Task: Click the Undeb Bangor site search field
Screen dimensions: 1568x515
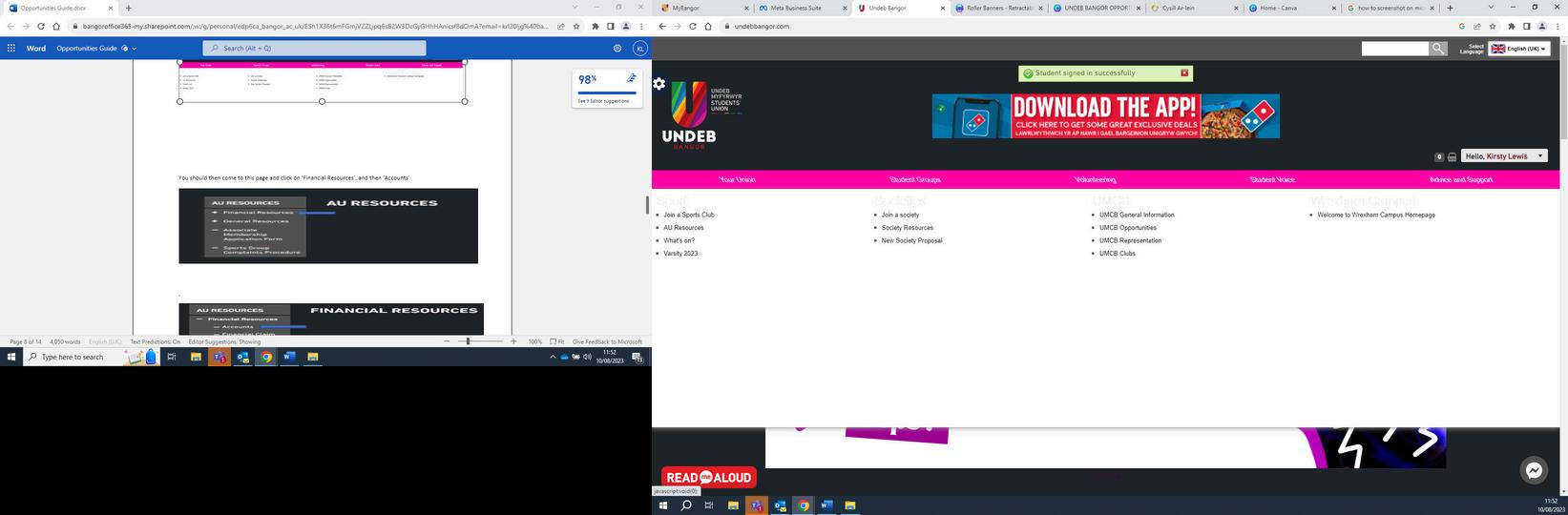Action: tap(1394, 49)
